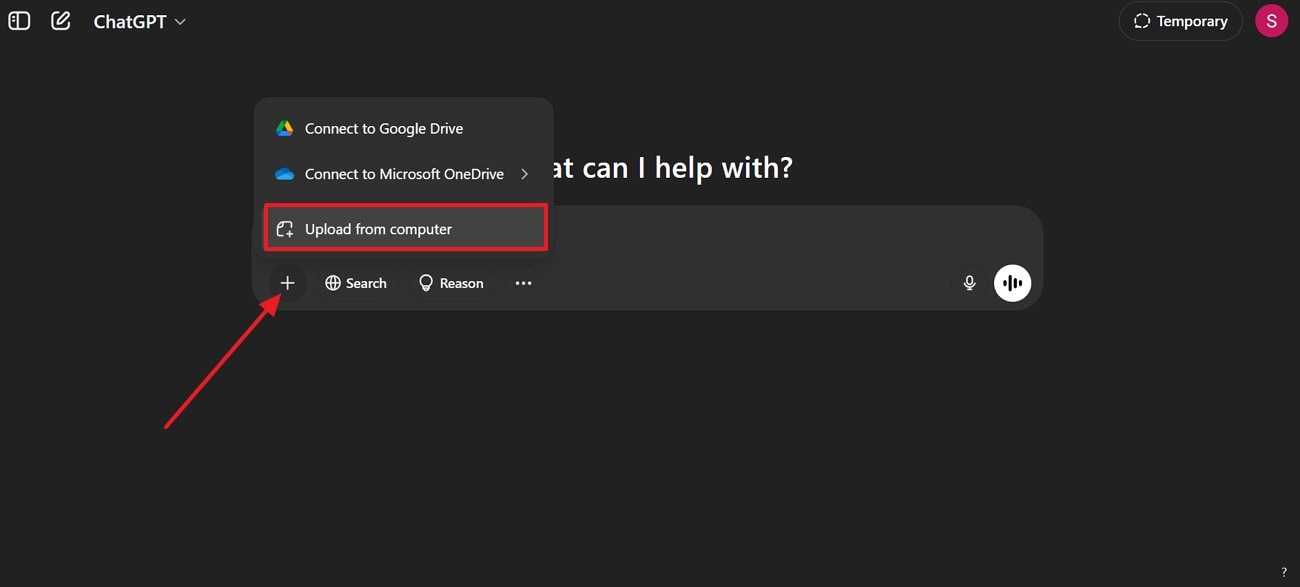This screenshot has height=587, width=1300.
Task: Start advanced voice mode
Action: click(x=1012, y=282)
